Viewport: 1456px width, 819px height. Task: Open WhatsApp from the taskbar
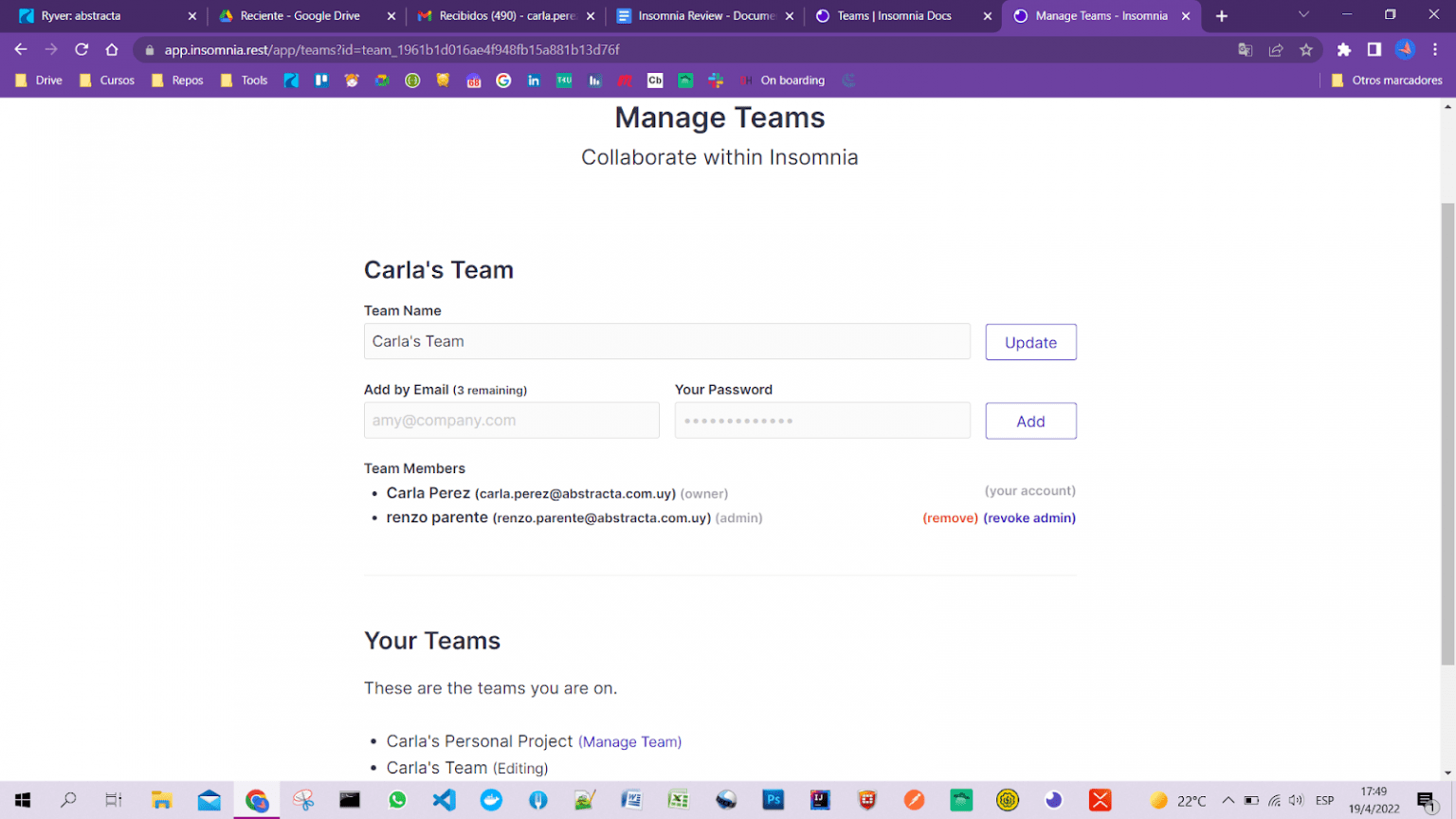[397, 800]
